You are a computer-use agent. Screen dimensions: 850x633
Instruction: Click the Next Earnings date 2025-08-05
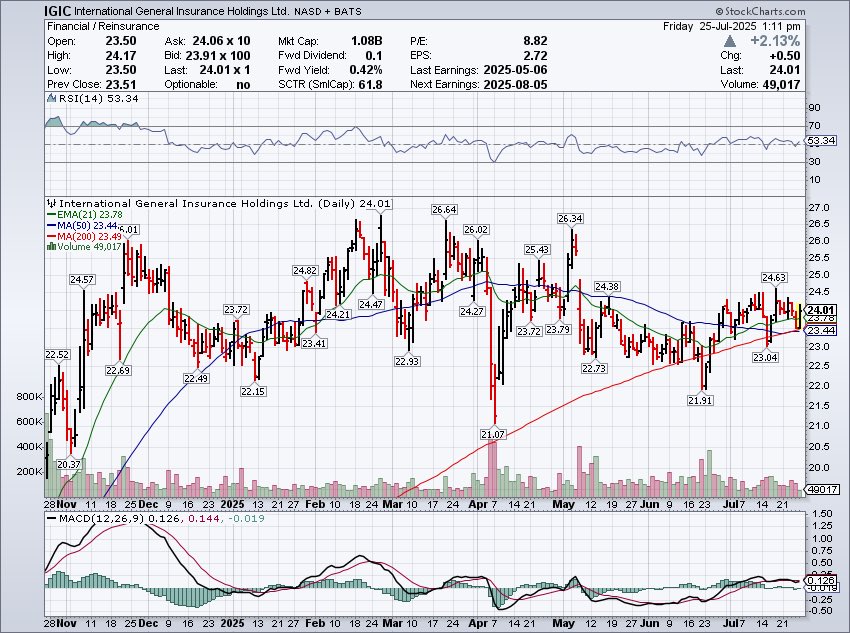pos(515,85)
